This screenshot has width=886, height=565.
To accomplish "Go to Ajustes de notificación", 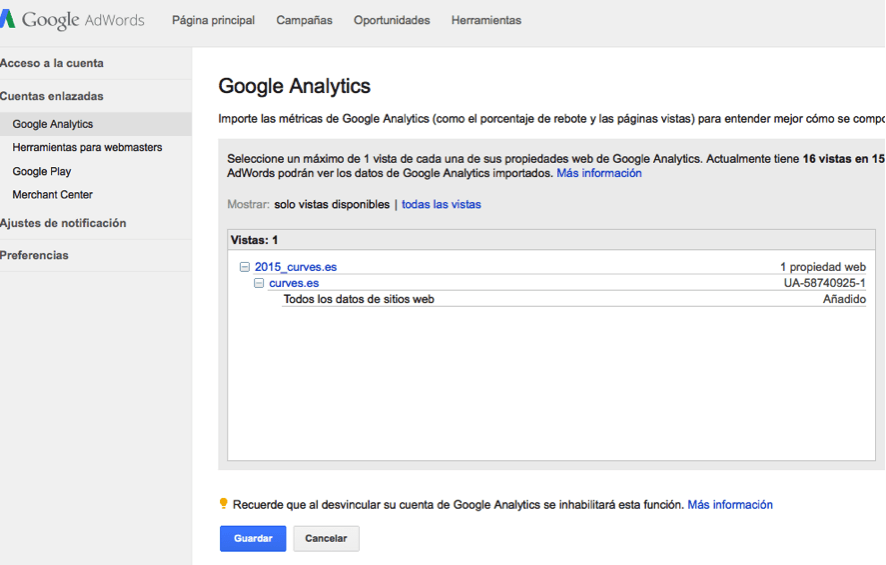I will 63,223.
